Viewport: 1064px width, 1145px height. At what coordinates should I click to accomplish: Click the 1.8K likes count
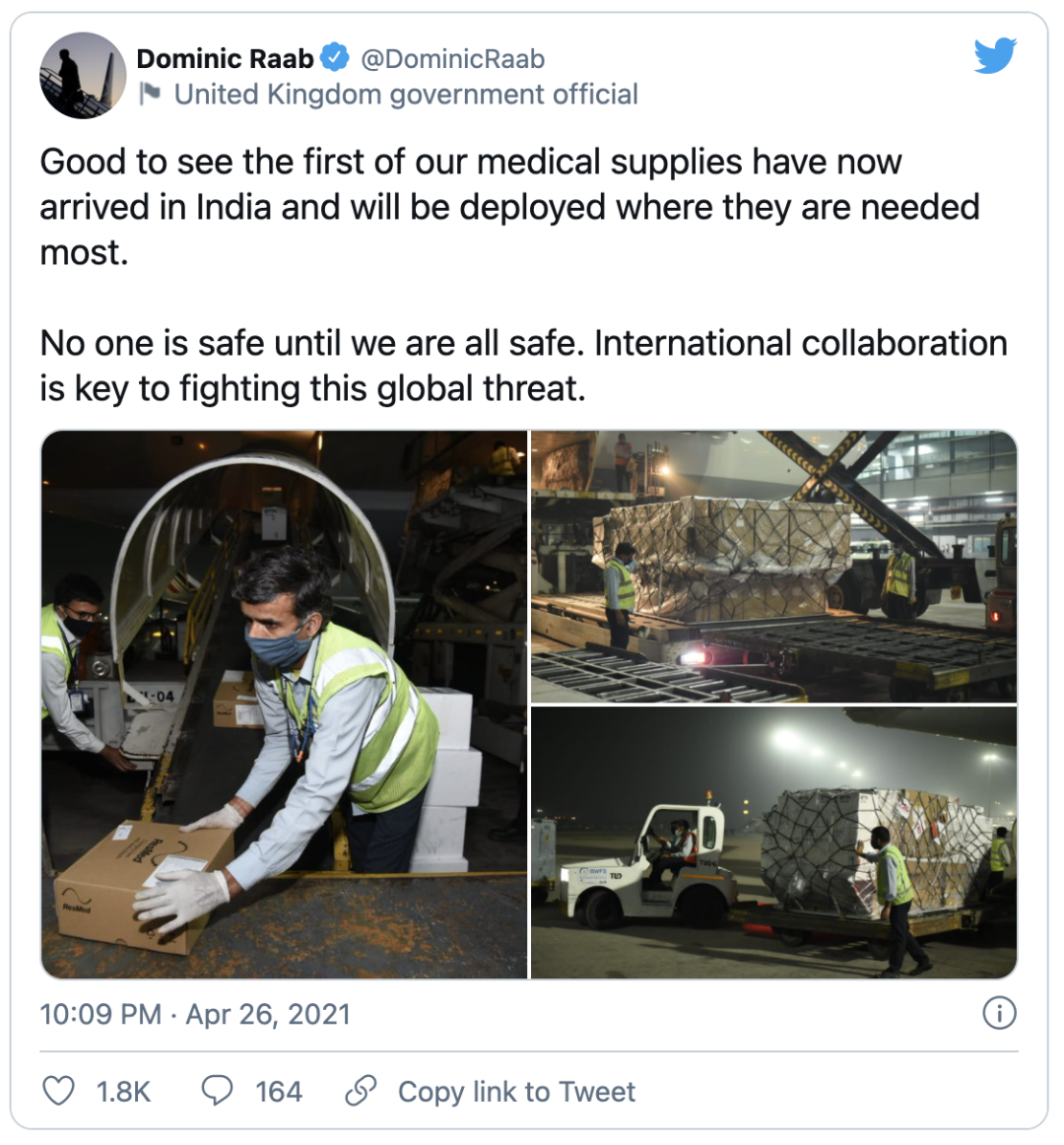pyautogui.click(x=123, y=1092)
